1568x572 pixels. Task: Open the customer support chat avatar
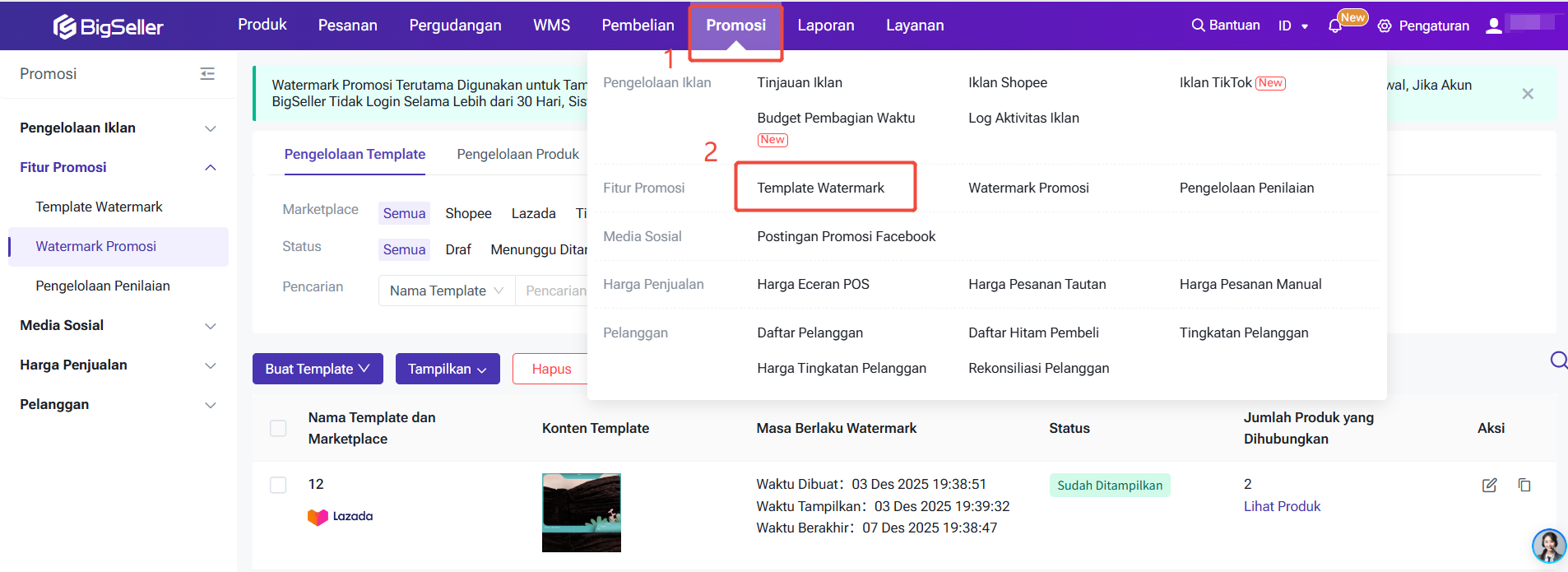[x=1548, y=546]
